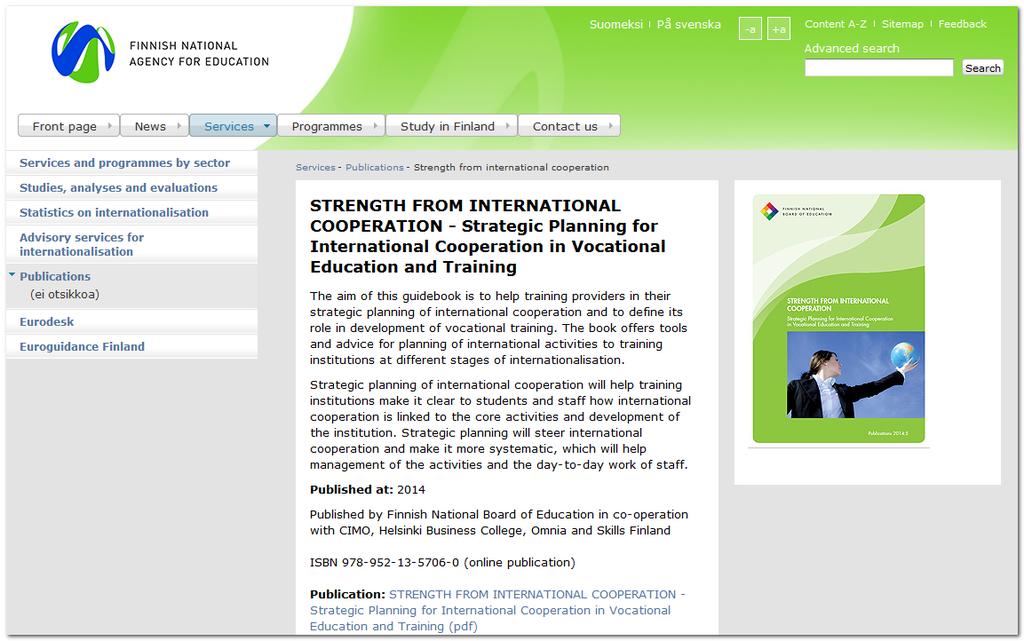Collapse the Publications sidebar triangle

[x=12, y=275]
